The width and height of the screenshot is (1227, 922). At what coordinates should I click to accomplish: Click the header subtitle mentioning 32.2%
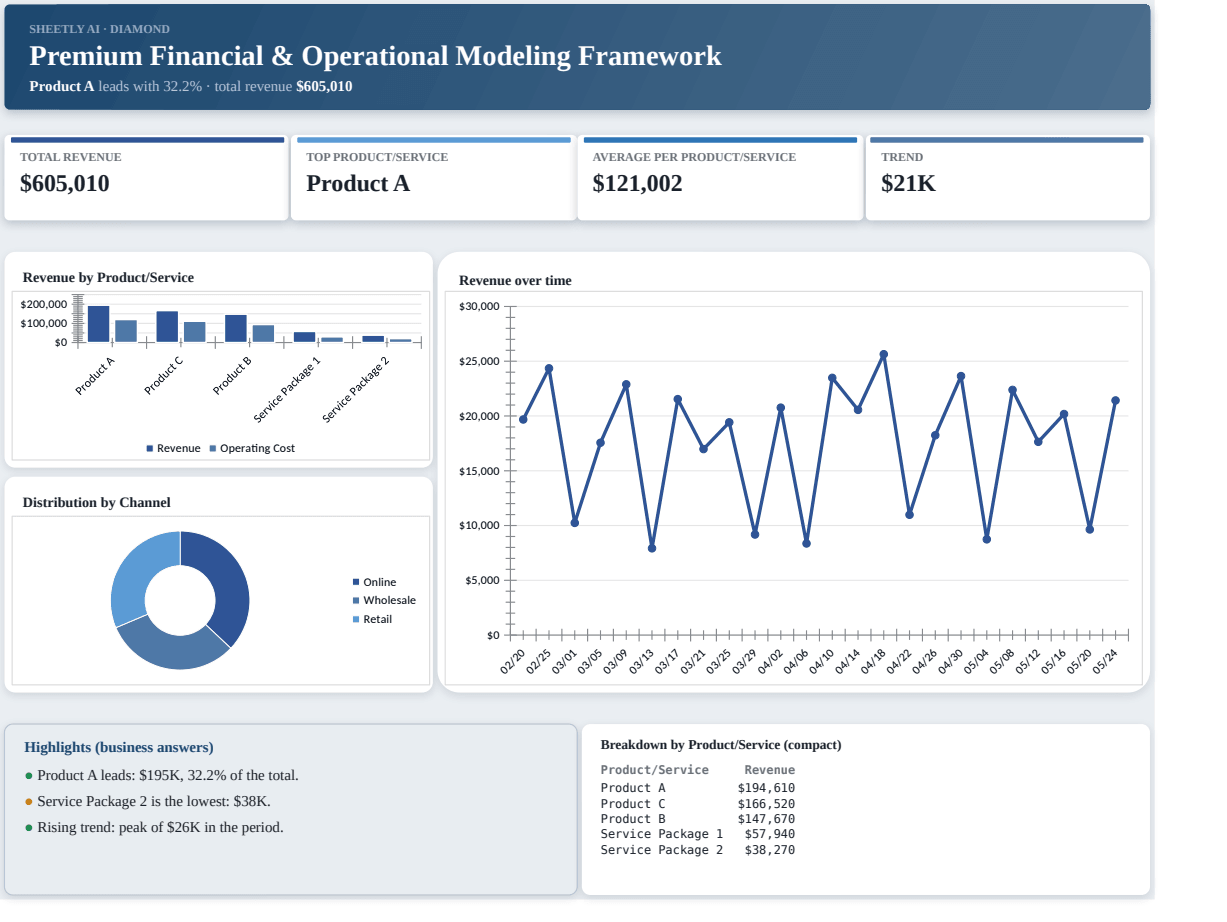click(191, 86)
